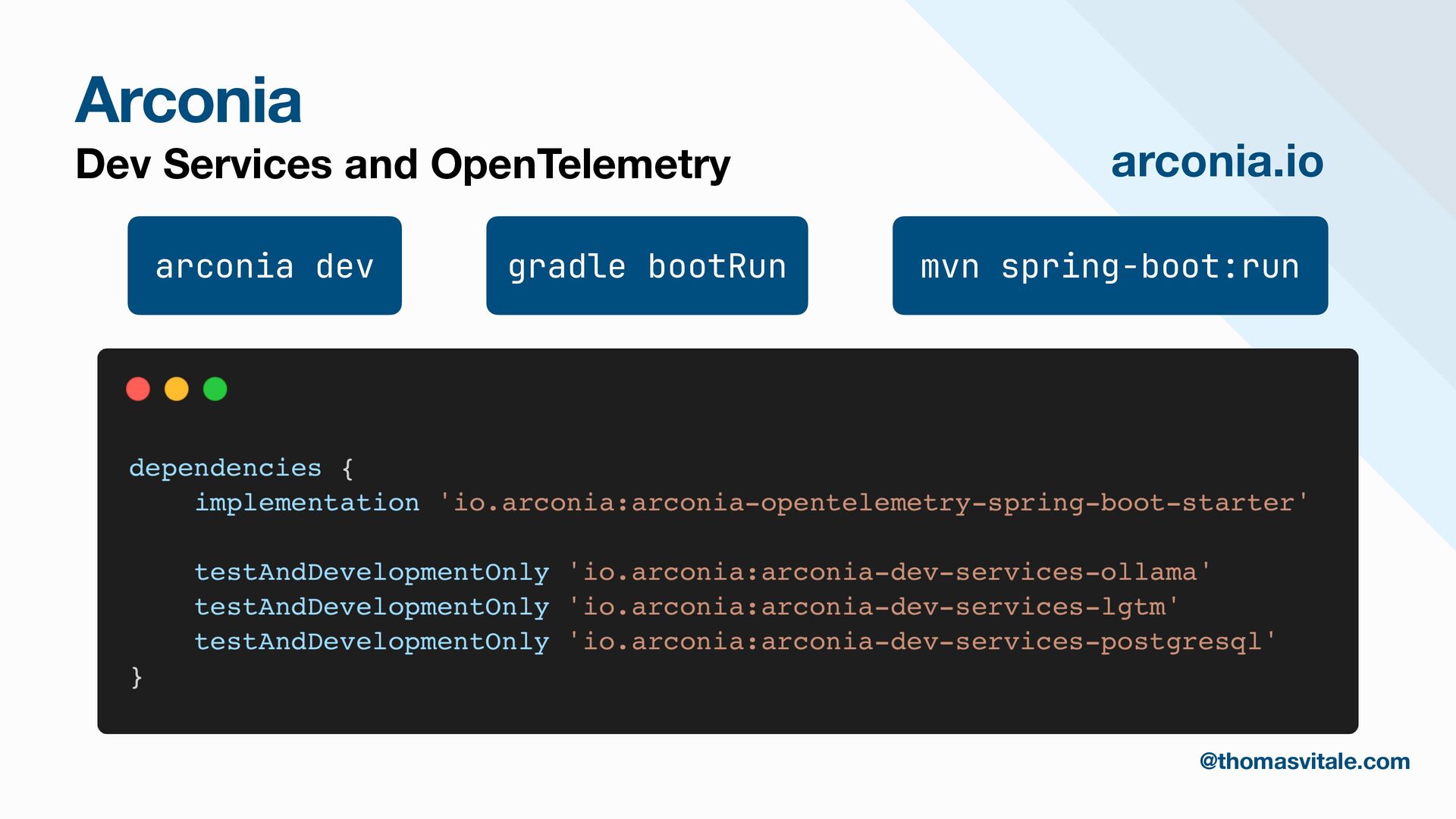The height and width of the screenshot is (819, 1456).
Task: Click the opening curly brace after dependencies
Action: (x=347, y=469)
